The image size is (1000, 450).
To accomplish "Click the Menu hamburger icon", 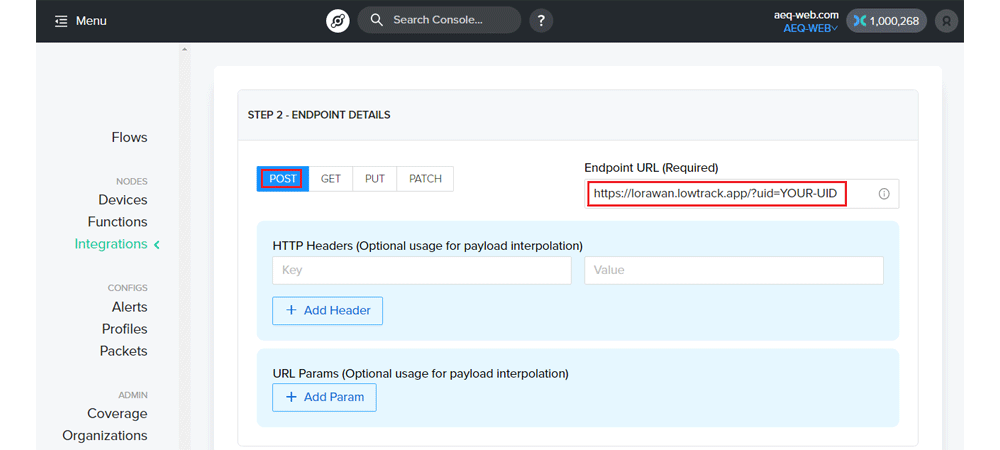I will point(61,21).
